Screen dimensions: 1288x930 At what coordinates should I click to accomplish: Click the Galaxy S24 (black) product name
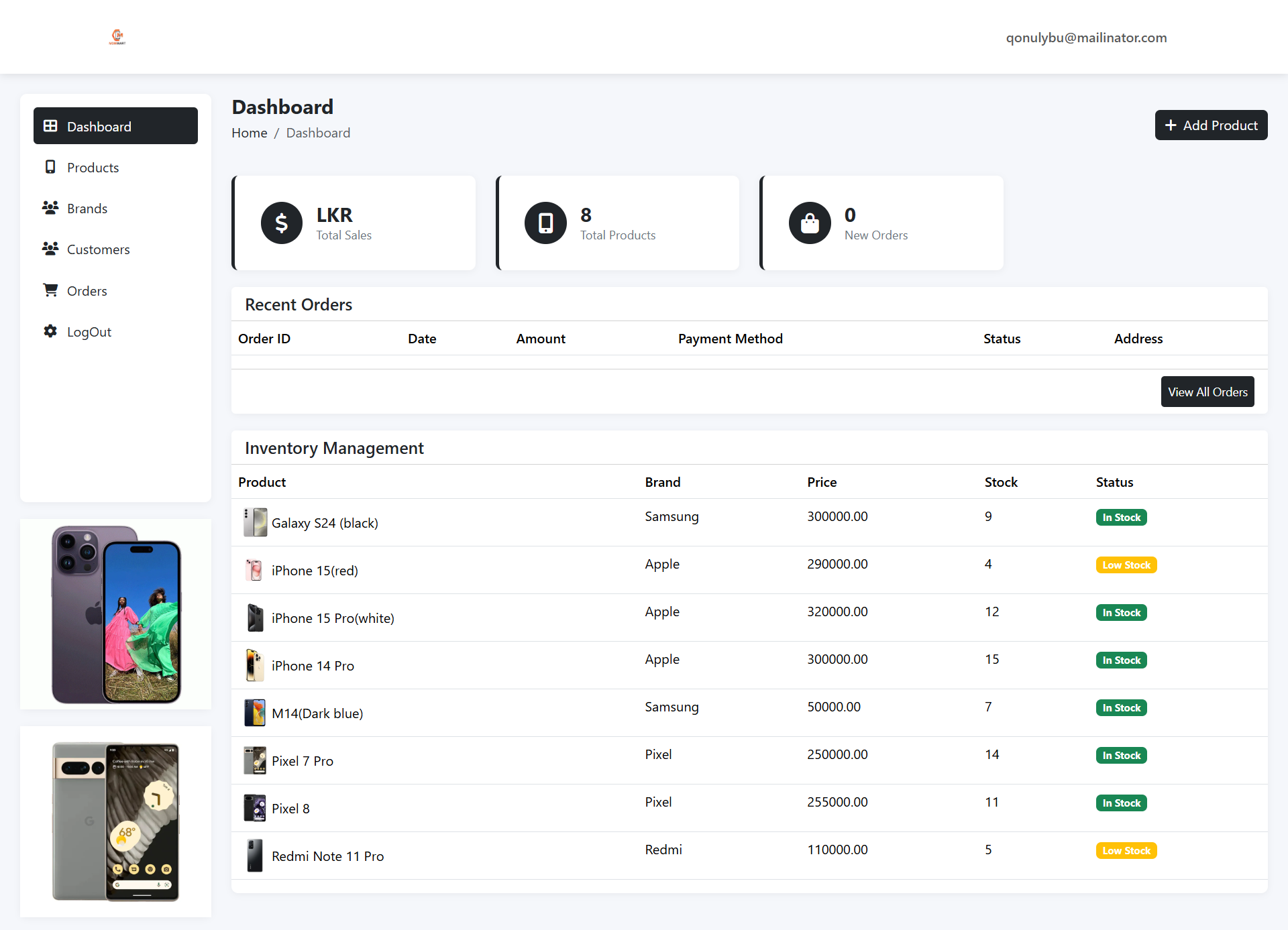tap(325, 523)
